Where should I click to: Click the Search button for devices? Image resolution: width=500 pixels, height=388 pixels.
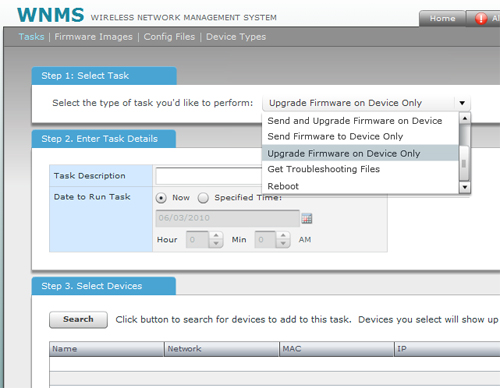(x=78, y=320)
